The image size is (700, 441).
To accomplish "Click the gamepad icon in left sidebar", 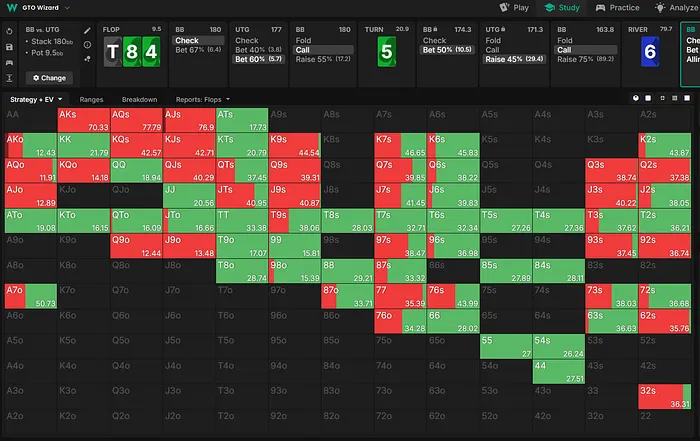I will pos(9,61).
